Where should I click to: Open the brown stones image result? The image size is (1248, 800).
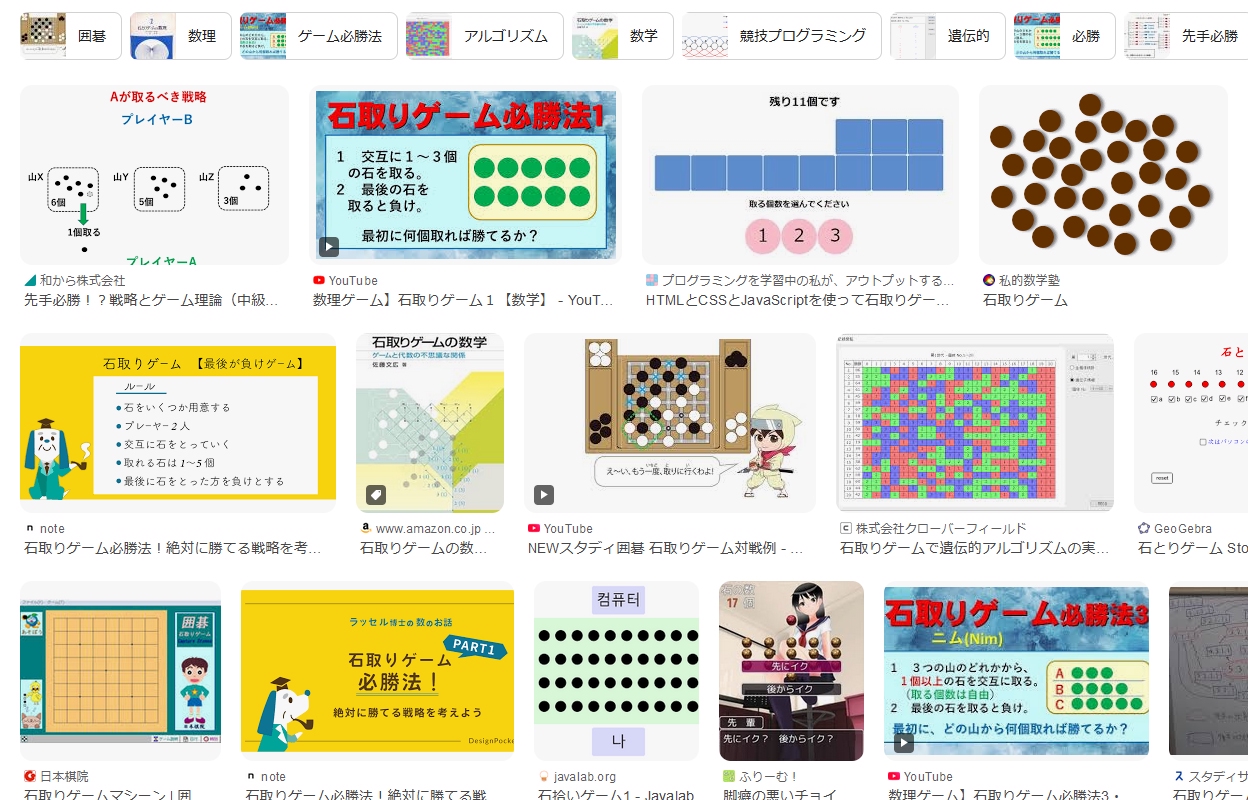click(1103, 175)
